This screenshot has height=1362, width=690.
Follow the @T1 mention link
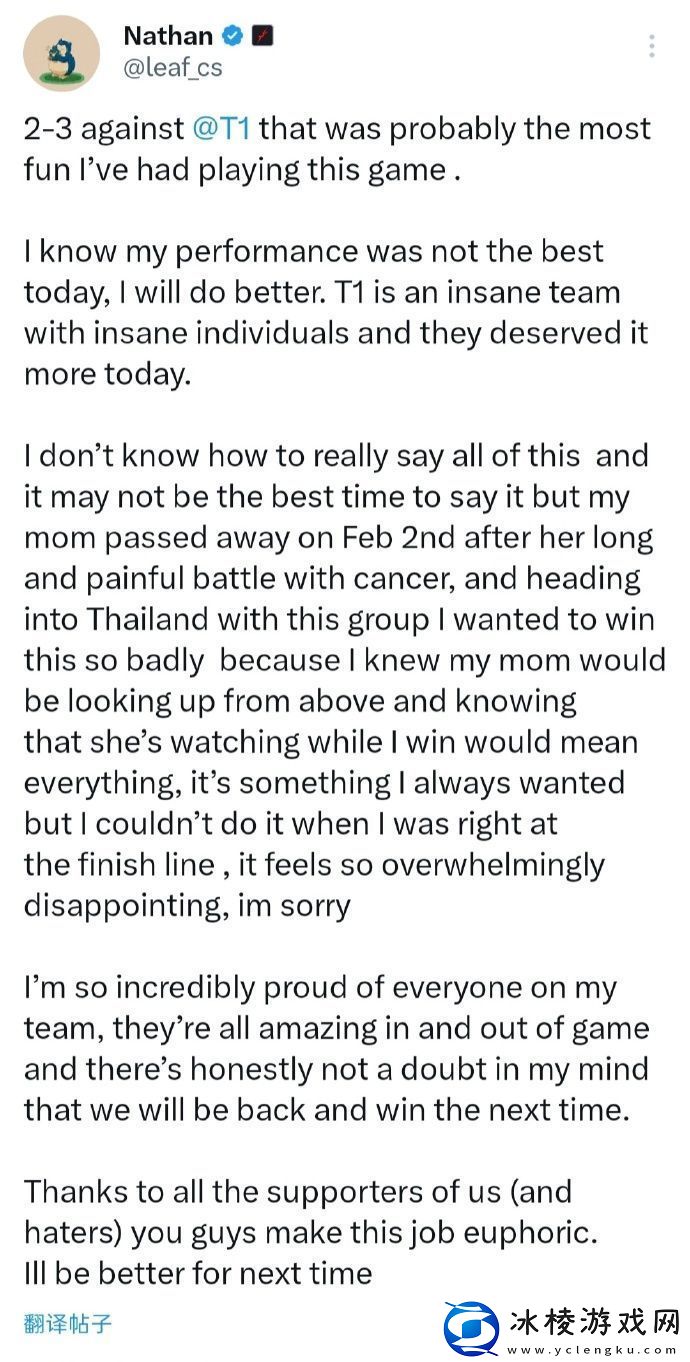click(x=224, y=129)
